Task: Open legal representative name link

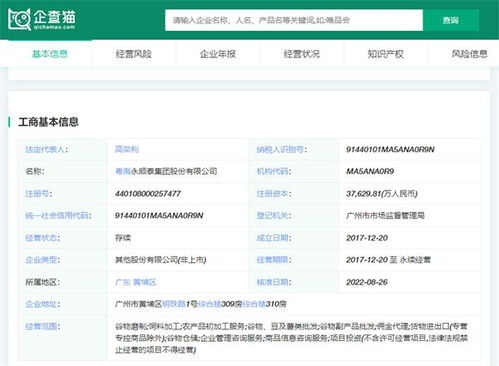Action: pos(127,149)
